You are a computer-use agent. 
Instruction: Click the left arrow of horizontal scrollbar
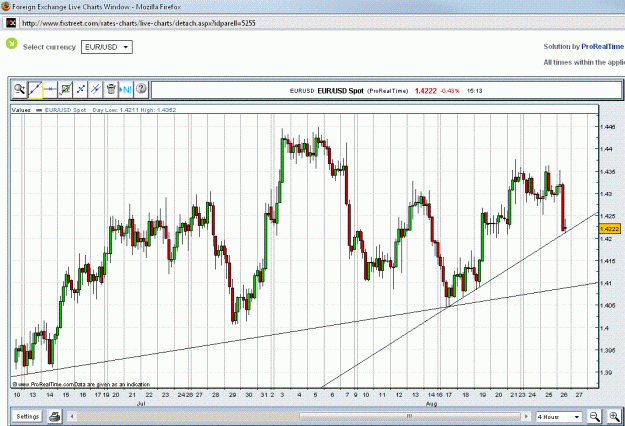(72, 417)
